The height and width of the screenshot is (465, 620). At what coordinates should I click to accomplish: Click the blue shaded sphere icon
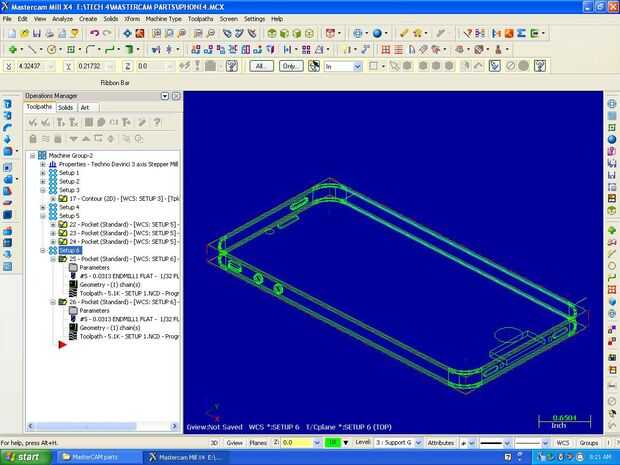[x=377, y=34]
